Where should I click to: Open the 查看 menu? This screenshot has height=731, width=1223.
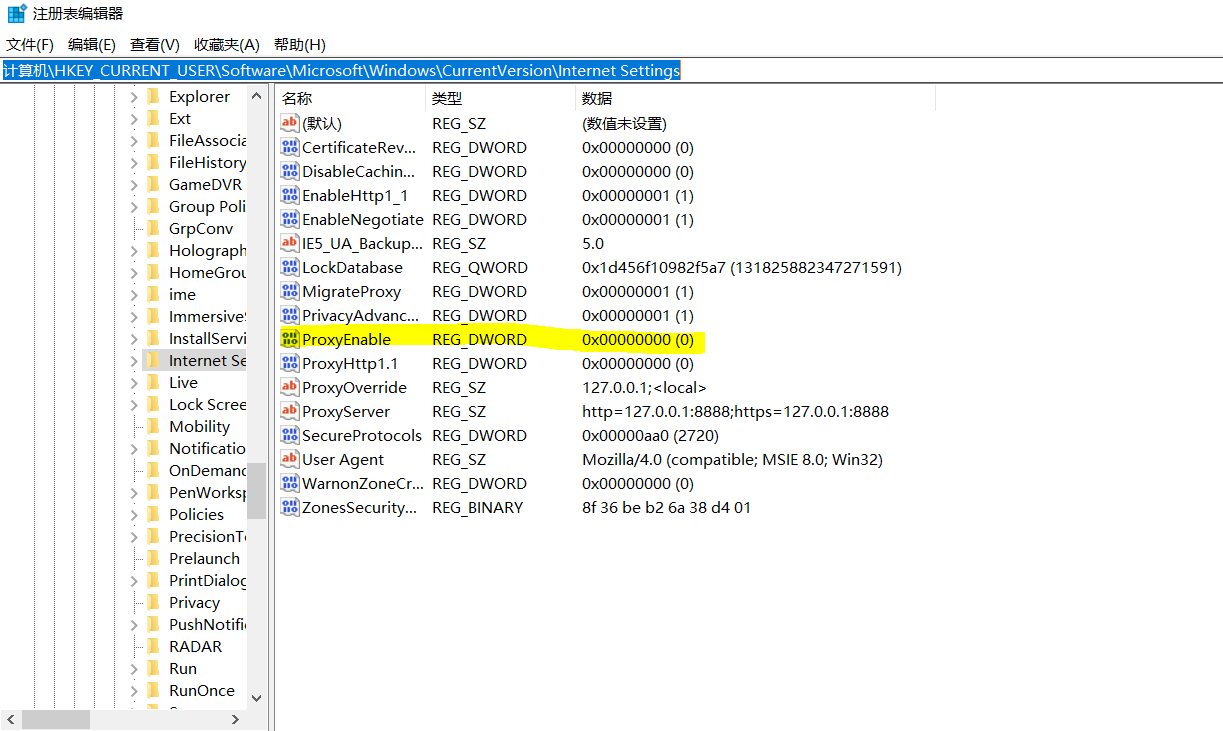(153, 44)
